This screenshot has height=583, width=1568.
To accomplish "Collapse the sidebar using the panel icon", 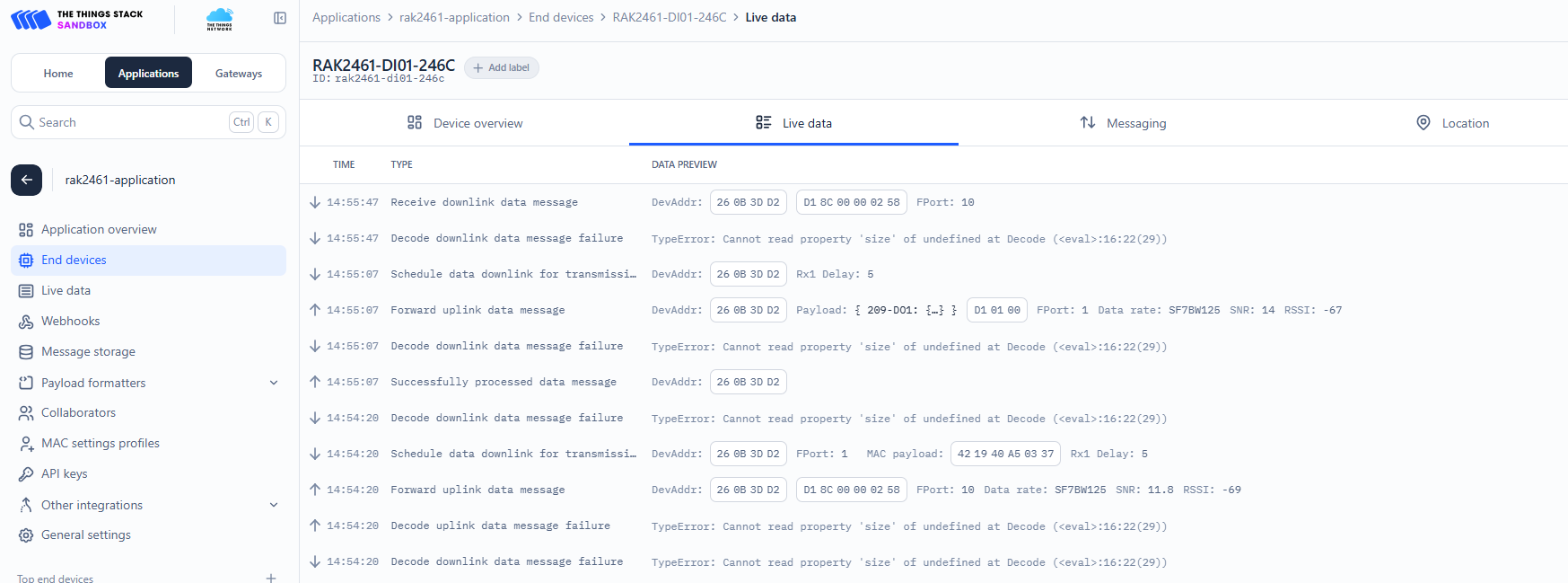I will click(x=280, y=18).
